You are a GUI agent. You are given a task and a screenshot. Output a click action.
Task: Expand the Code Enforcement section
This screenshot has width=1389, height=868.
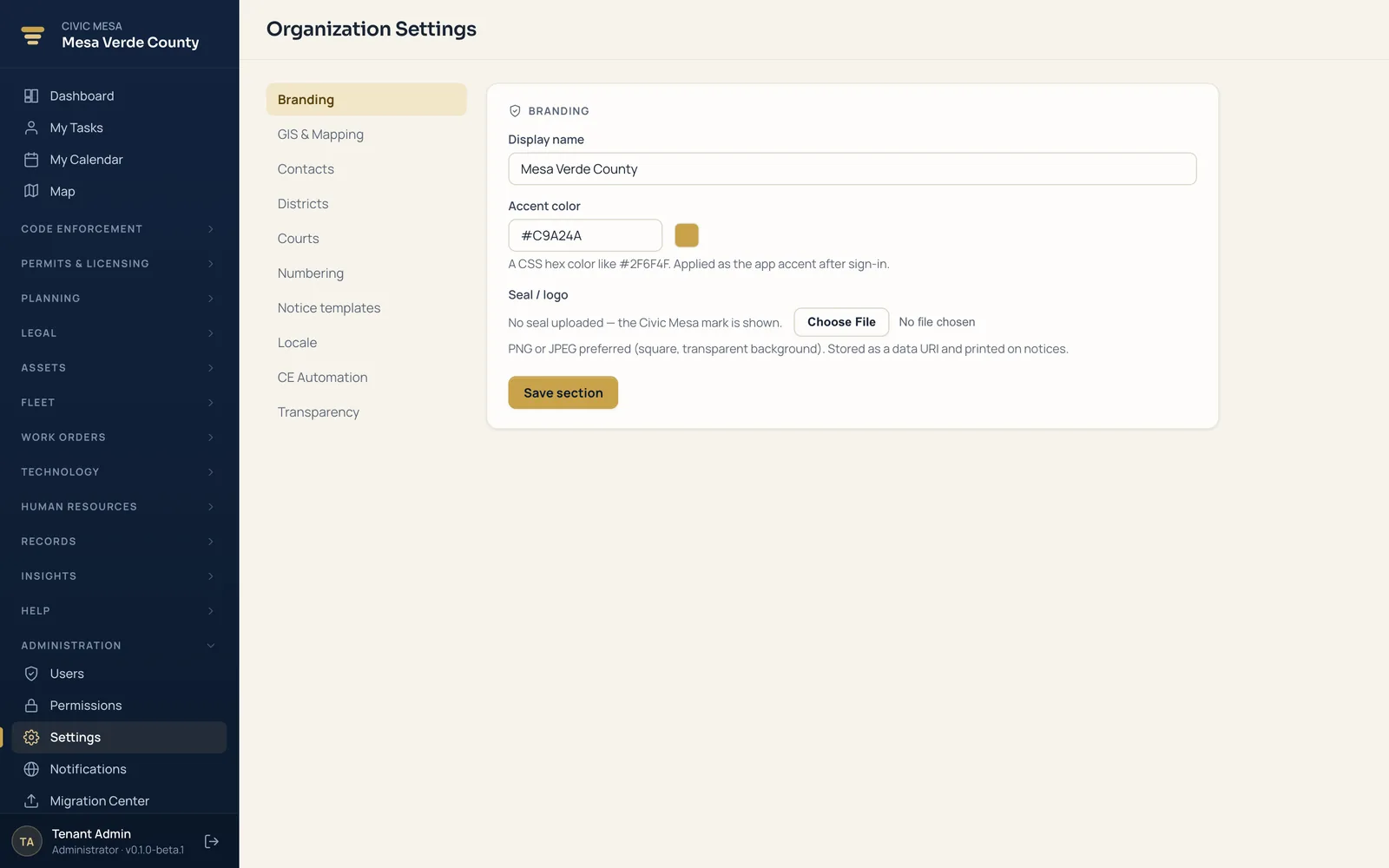(119, 229)
